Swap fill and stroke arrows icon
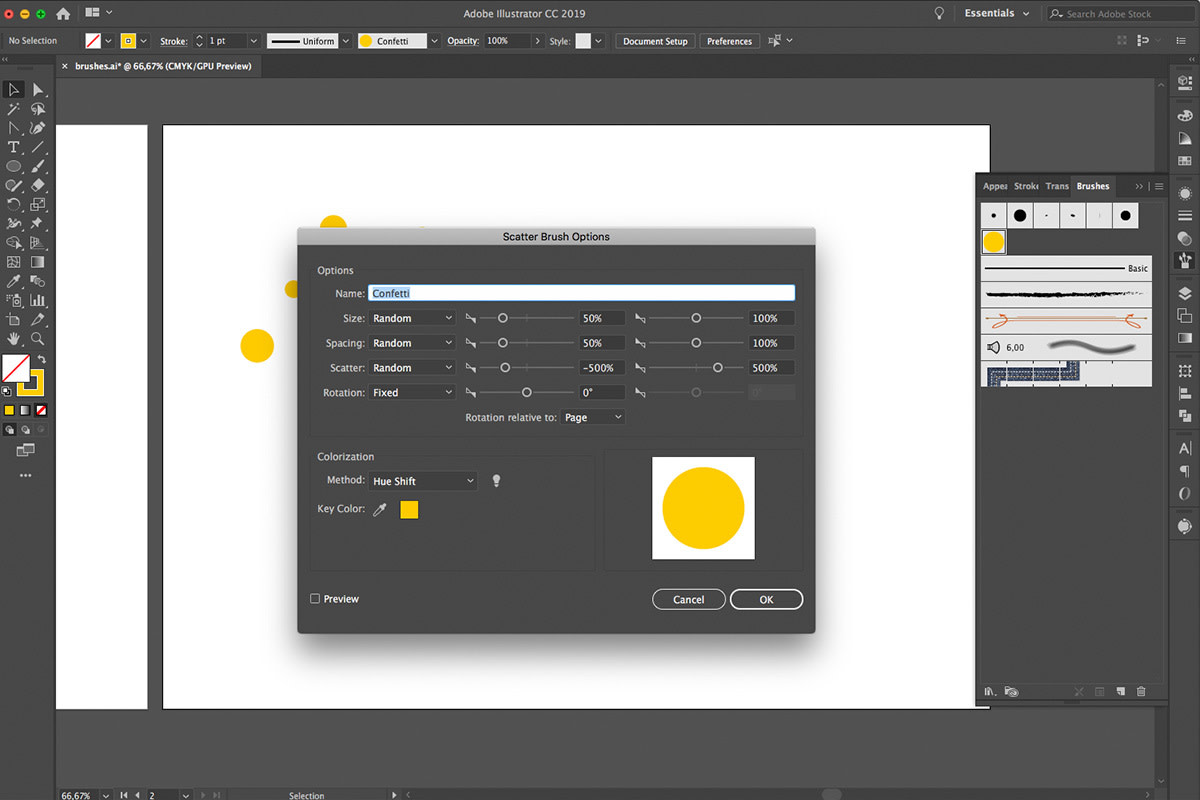 tap(41, 359)
